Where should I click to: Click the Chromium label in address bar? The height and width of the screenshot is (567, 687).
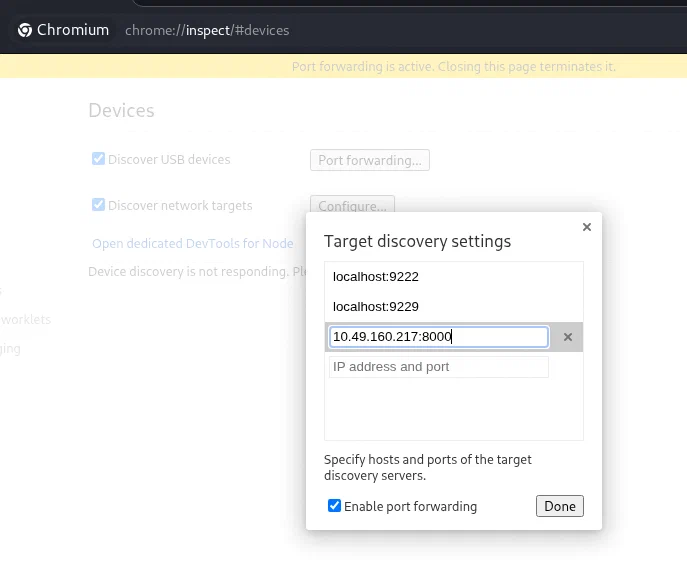coord(73,30)
